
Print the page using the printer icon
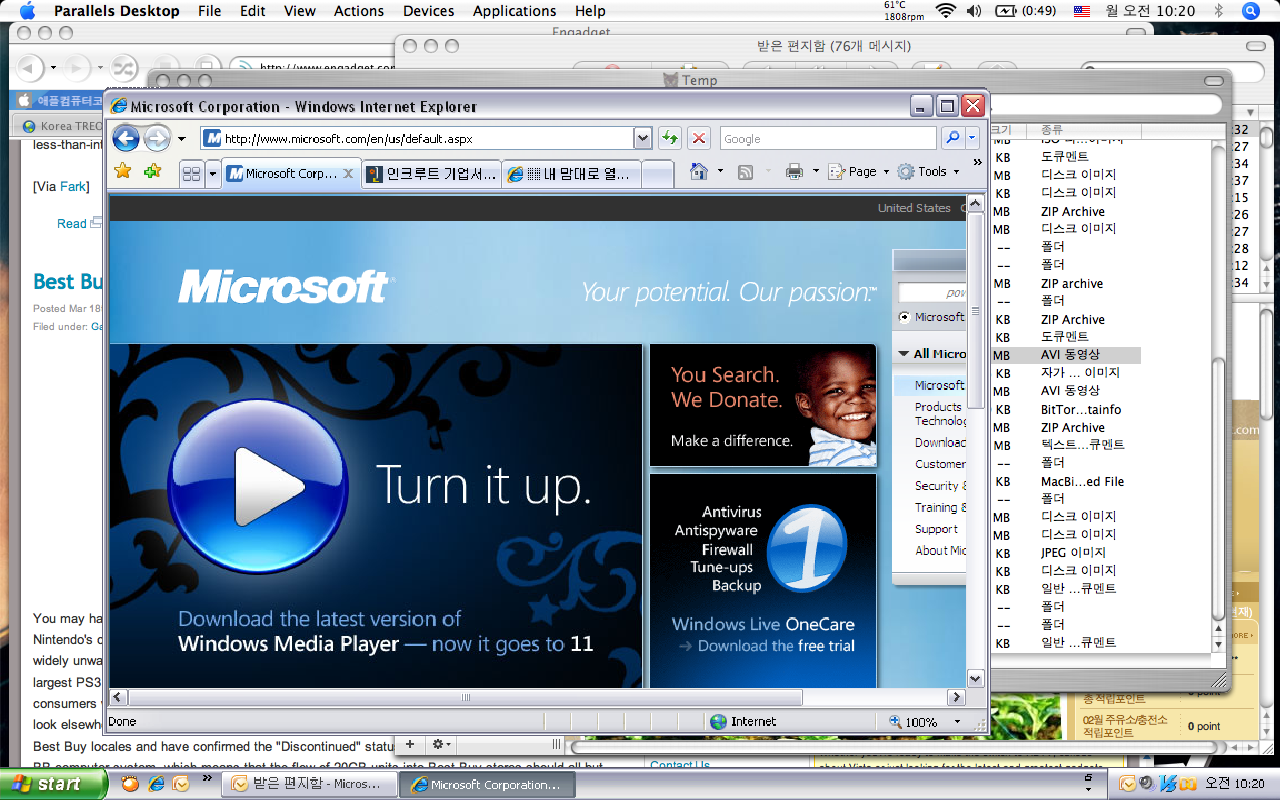[x=794, y=172]
